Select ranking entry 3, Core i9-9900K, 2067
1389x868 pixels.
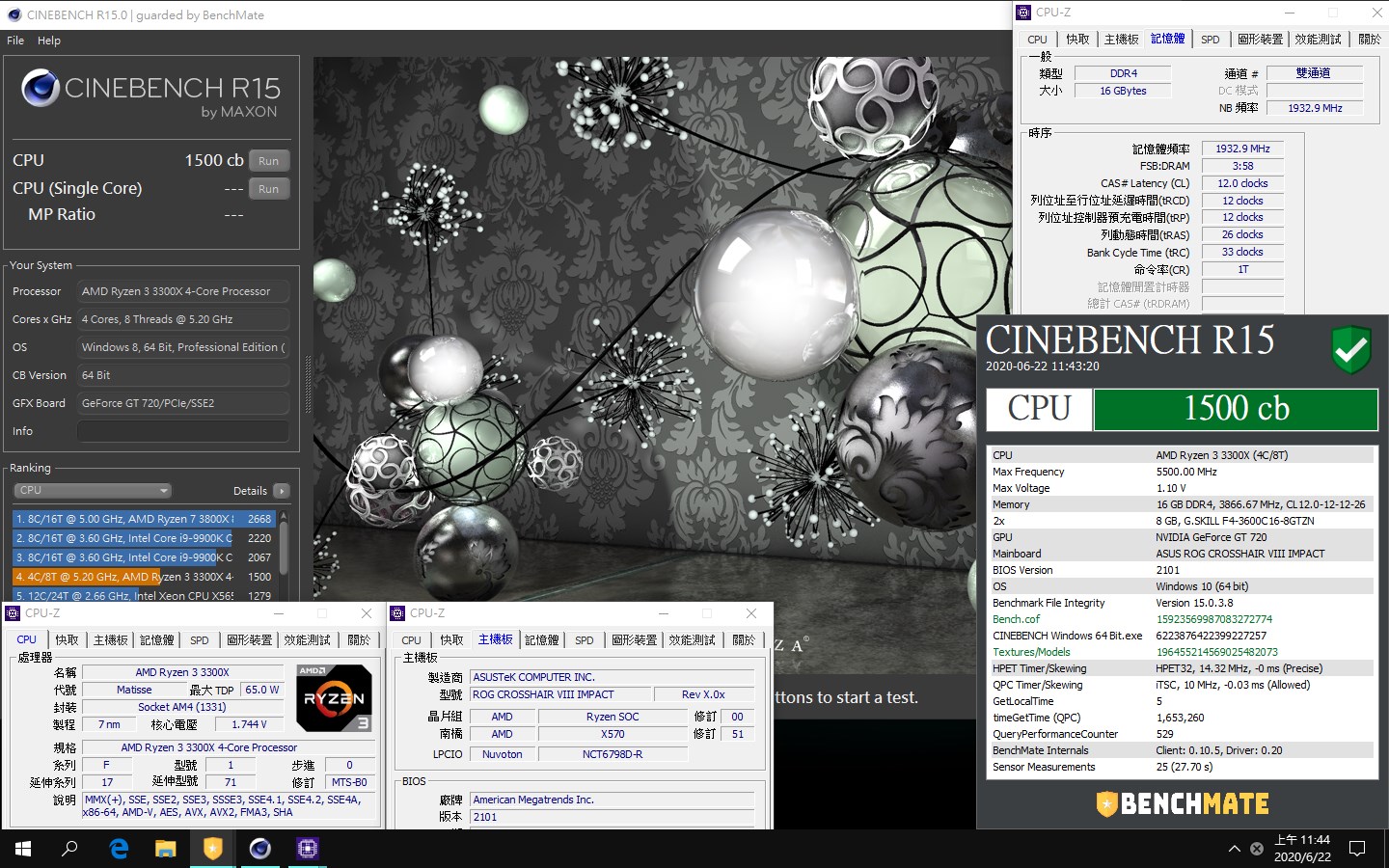[145, 557]
